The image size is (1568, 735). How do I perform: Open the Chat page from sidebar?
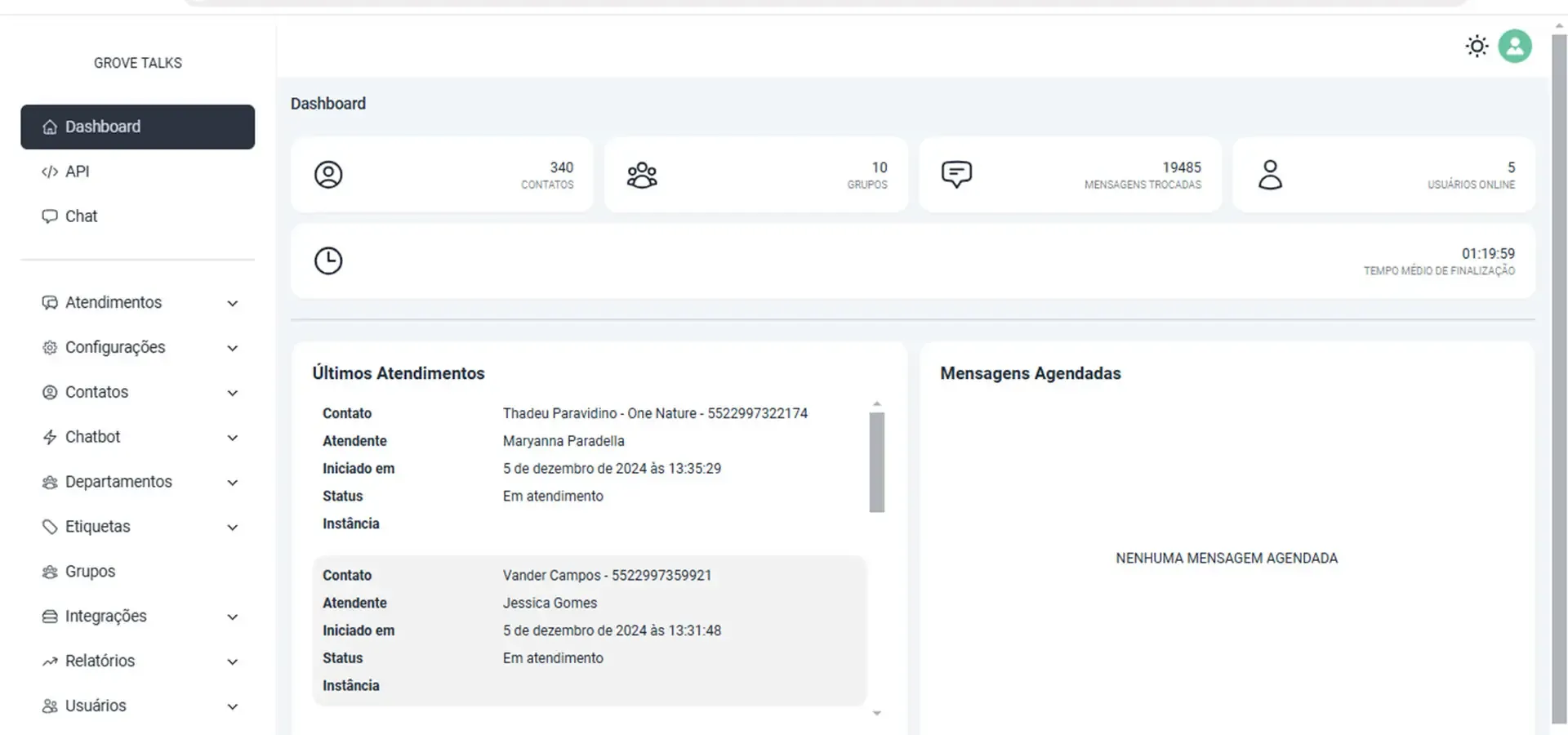click(81, 216)
